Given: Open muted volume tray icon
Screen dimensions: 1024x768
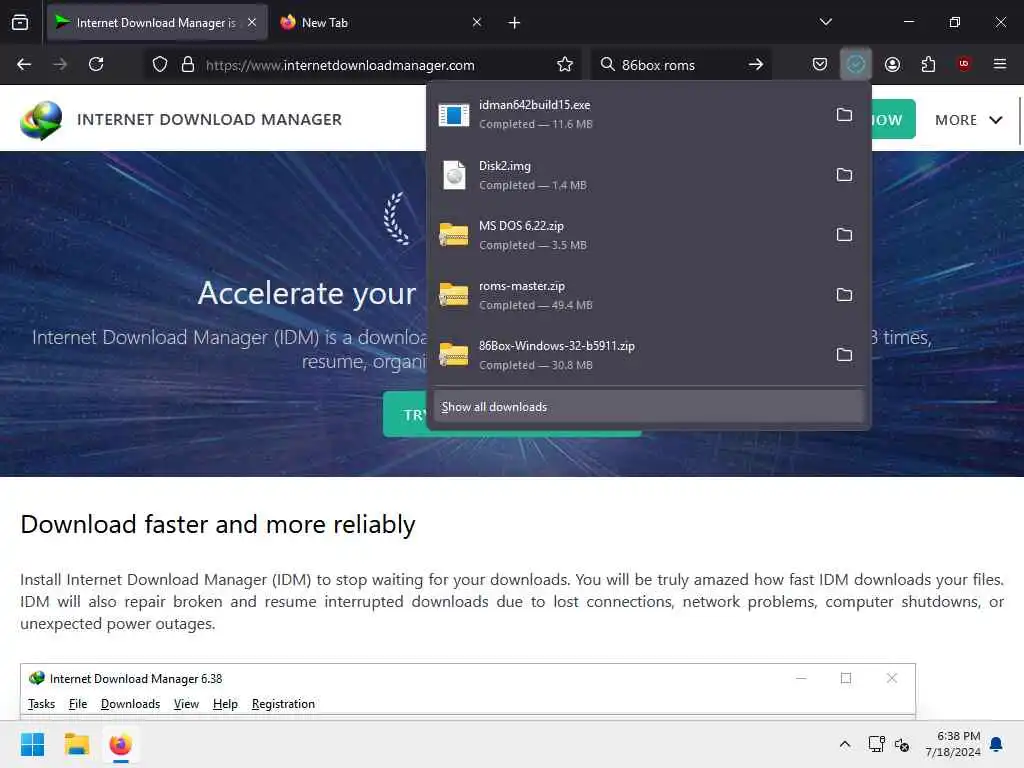Looking at the screenshot, I should pyautogui.click(x=902, y=744).
